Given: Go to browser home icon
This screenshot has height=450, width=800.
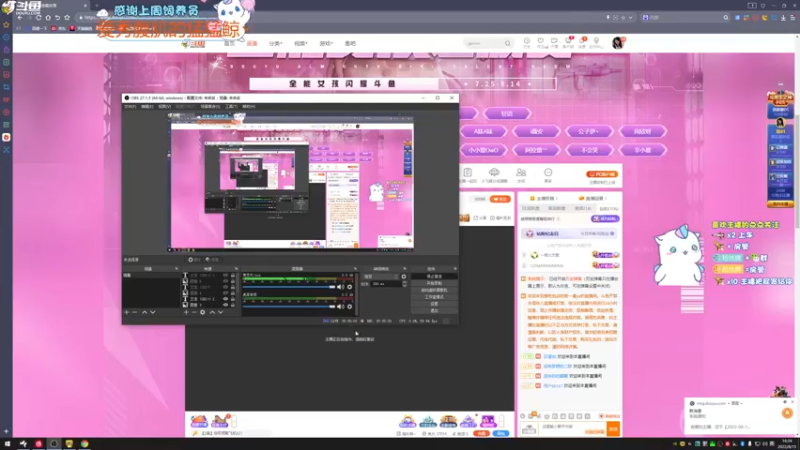Looking at the screenshot, I should click(x=48, y=17).
